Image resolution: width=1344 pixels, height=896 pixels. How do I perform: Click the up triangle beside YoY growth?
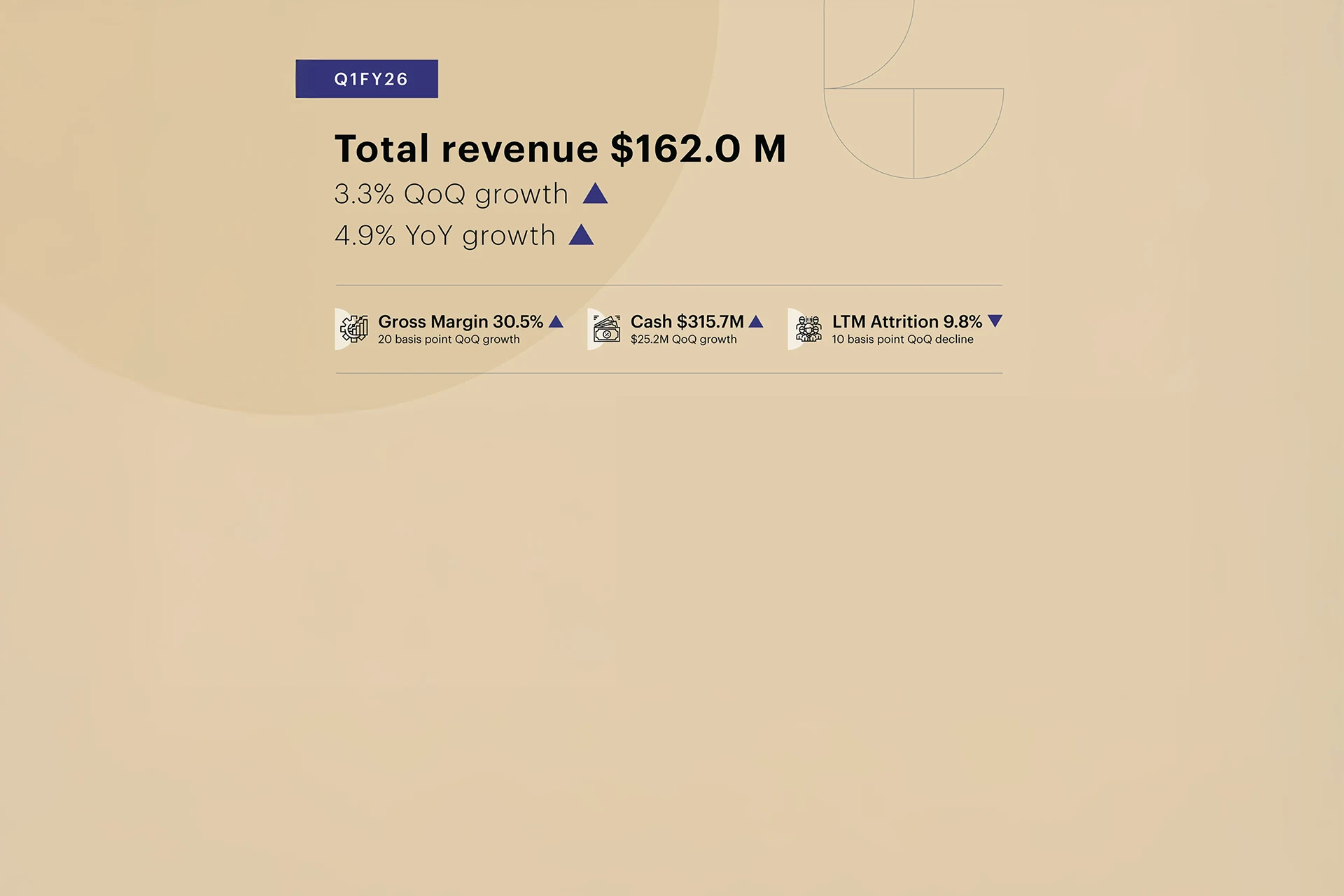(581, 234)
